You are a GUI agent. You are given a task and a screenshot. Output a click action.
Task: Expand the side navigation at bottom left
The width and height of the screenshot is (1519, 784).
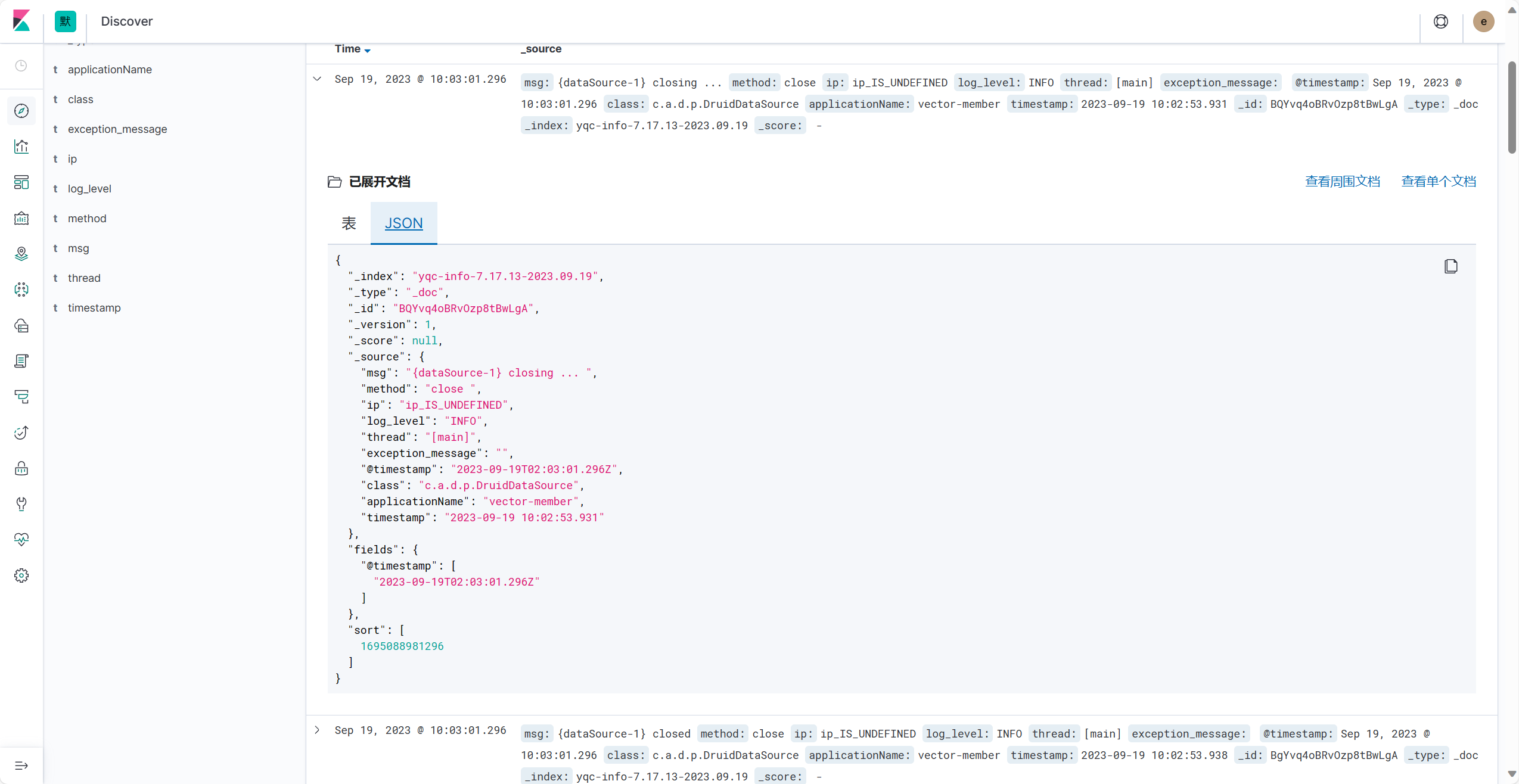(x=21, y=766)
